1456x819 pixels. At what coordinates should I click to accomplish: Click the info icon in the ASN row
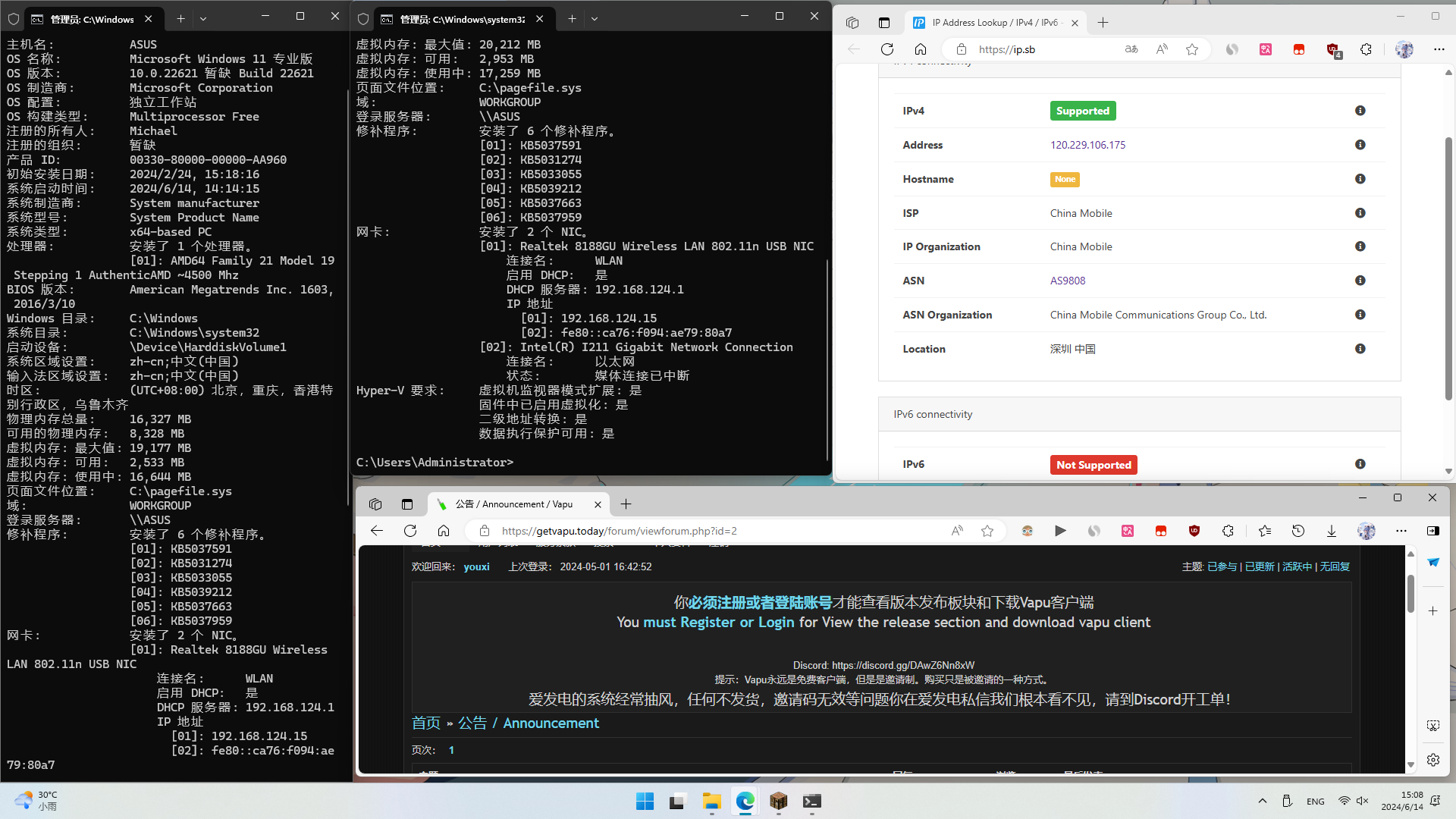click(1360, 281)
